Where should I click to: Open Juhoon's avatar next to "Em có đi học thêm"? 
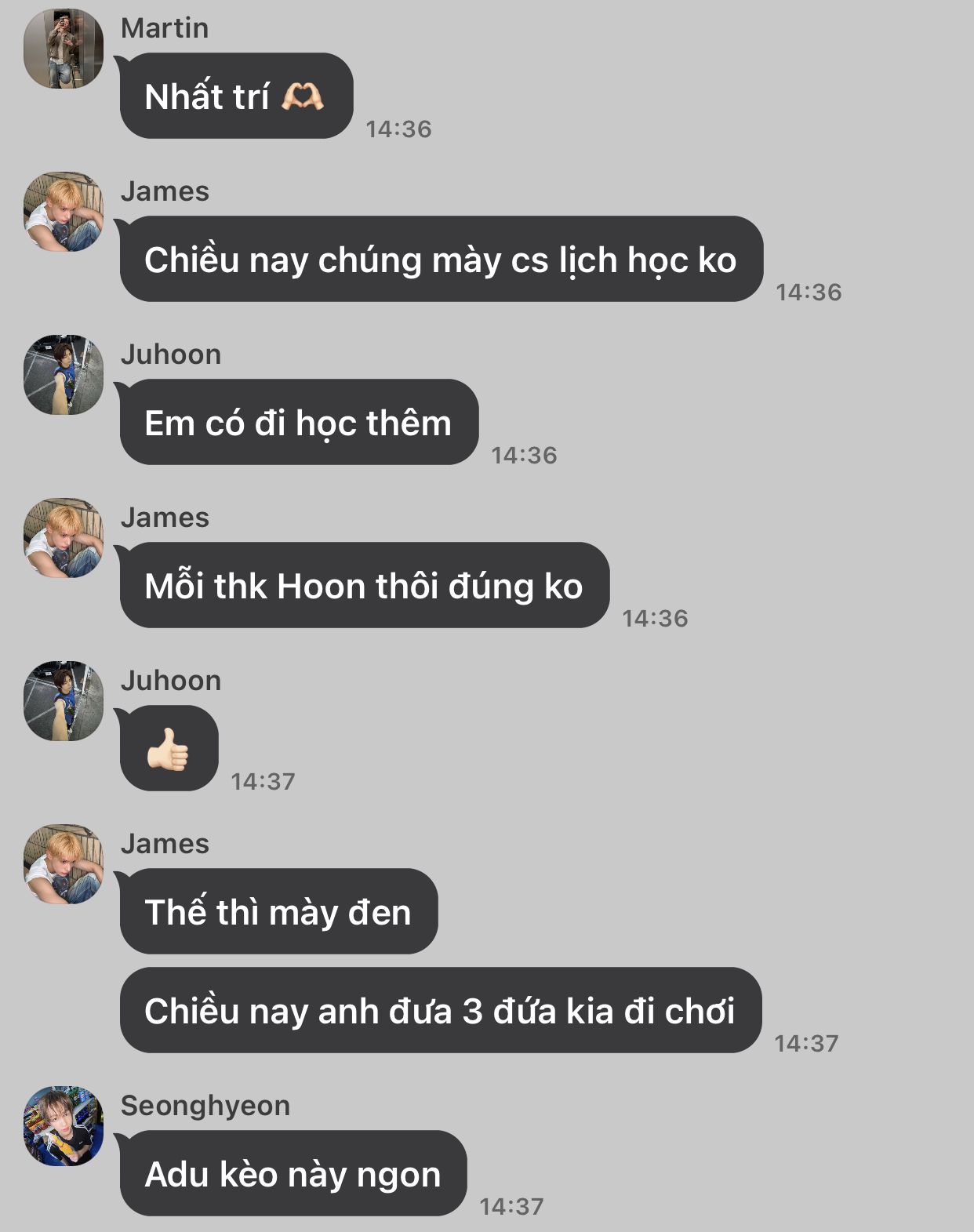[x=64, y=375]
